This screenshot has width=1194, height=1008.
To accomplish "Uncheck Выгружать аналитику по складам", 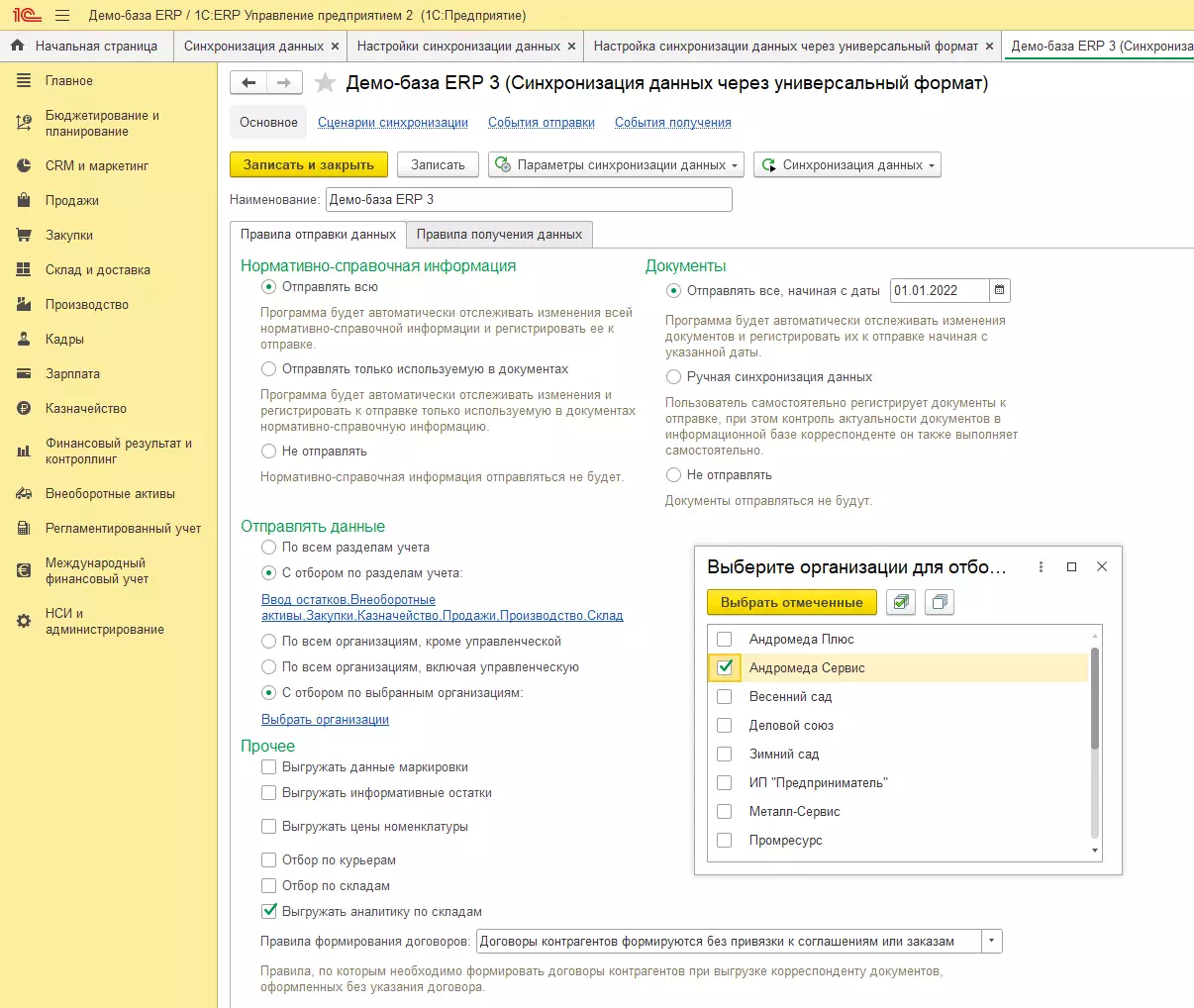I will [x=269, y=912].
